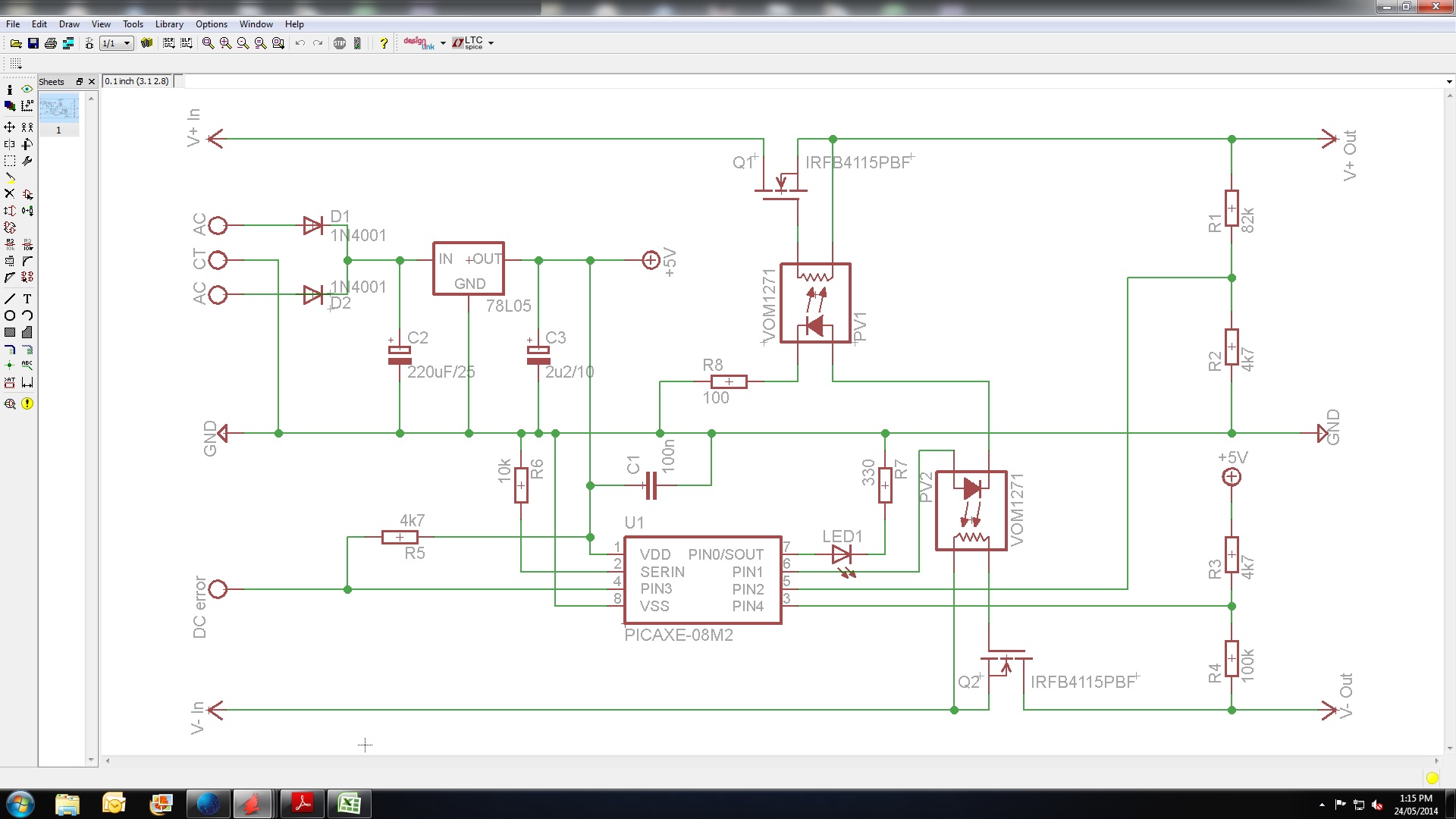Select the Change wrench tool
The height and width of the screenshot is (819, 1456).
point(27,161)
